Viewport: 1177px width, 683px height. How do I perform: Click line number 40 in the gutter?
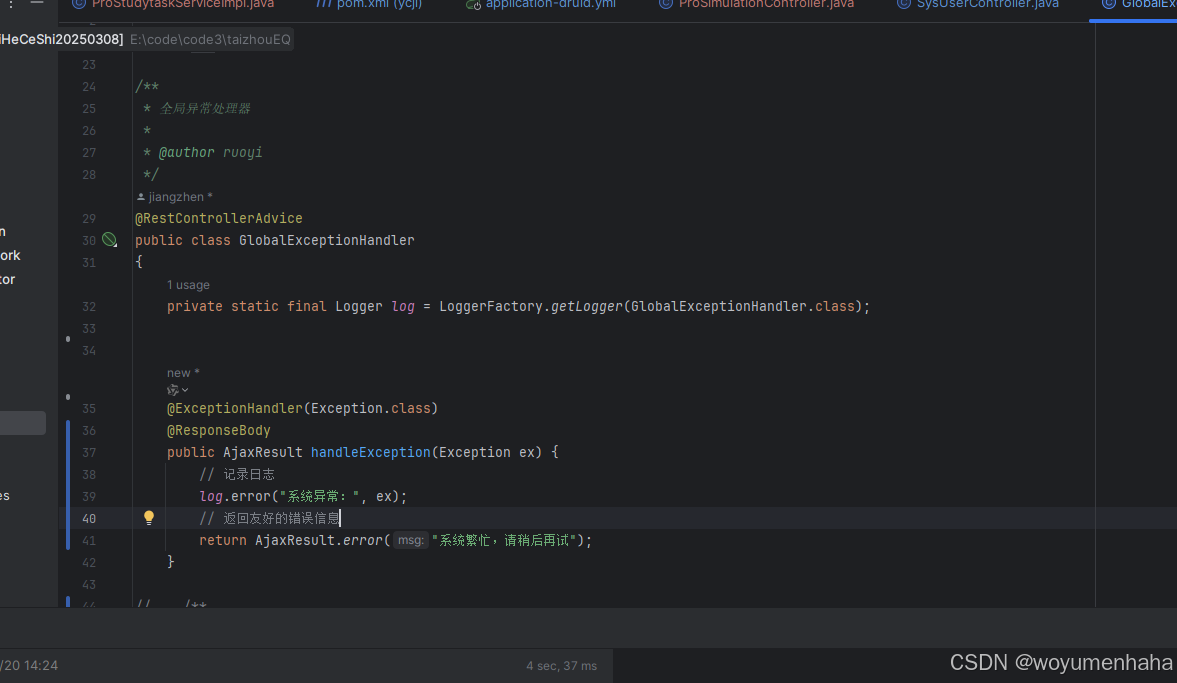point(89,519)
